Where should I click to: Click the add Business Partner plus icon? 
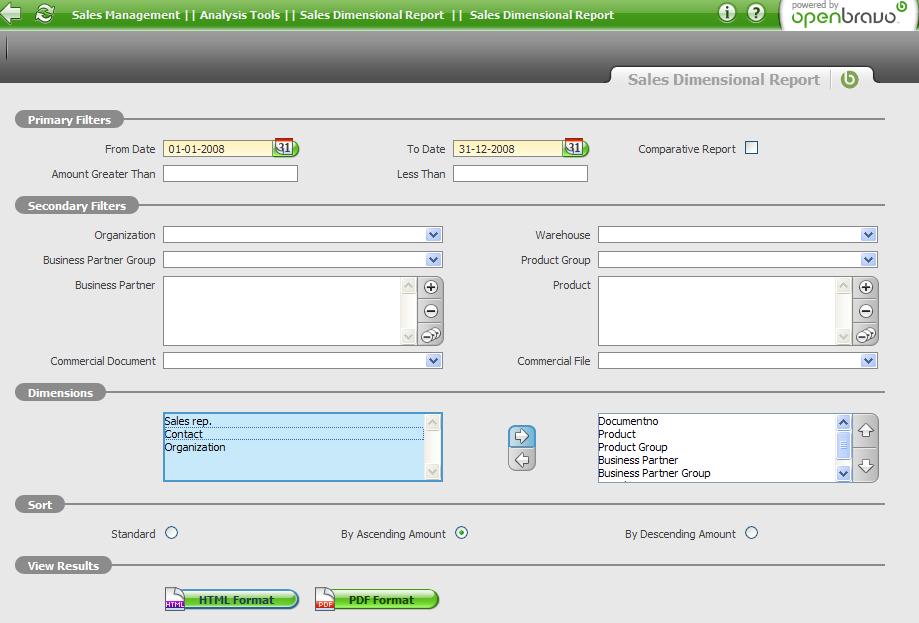pos(431,287)
